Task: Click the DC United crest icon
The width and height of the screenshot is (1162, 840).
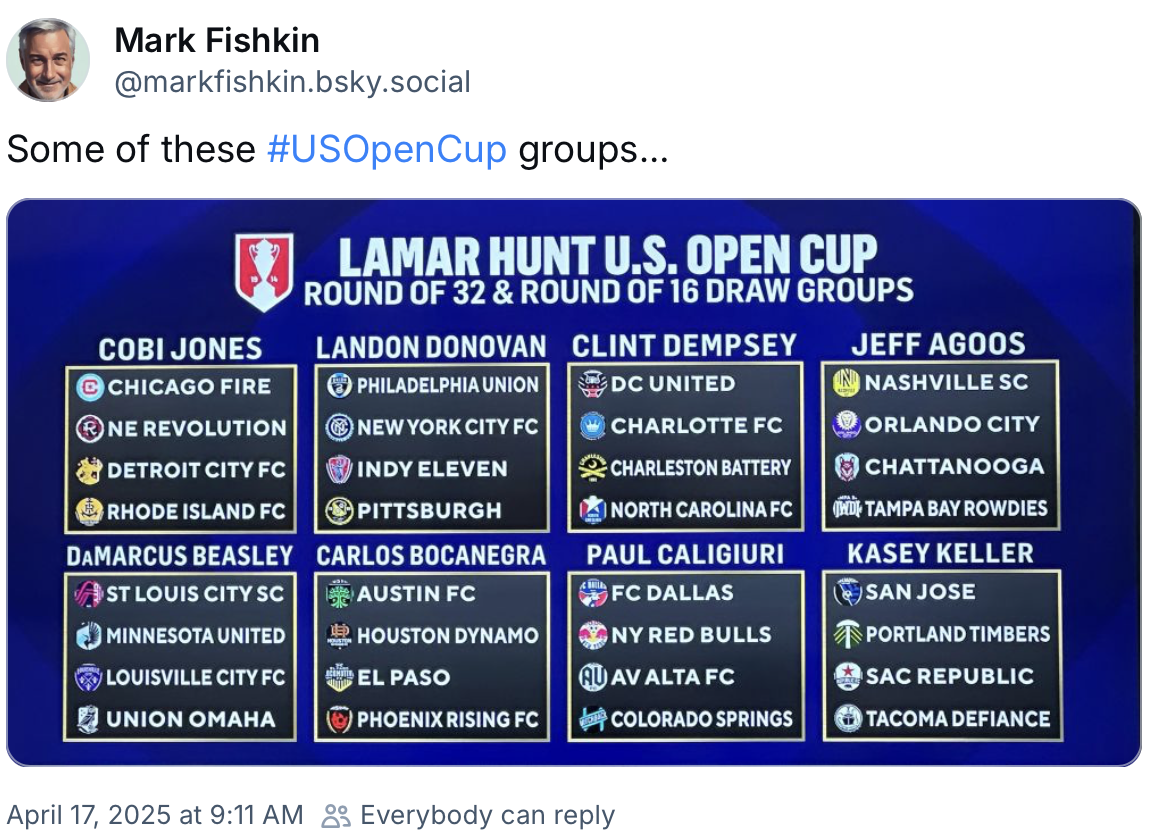Action: (592, 384)
